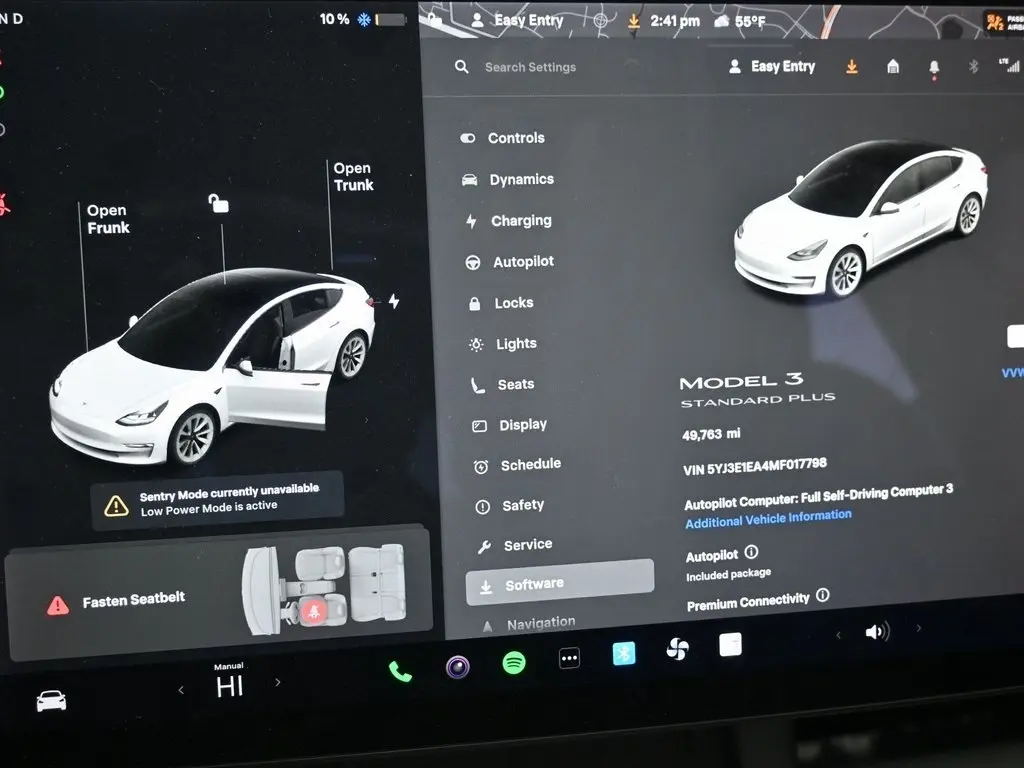The height and width of the screenshot is (768, 1024).
Task: Toggle the door lock icon above car
Action: [218, 204]
